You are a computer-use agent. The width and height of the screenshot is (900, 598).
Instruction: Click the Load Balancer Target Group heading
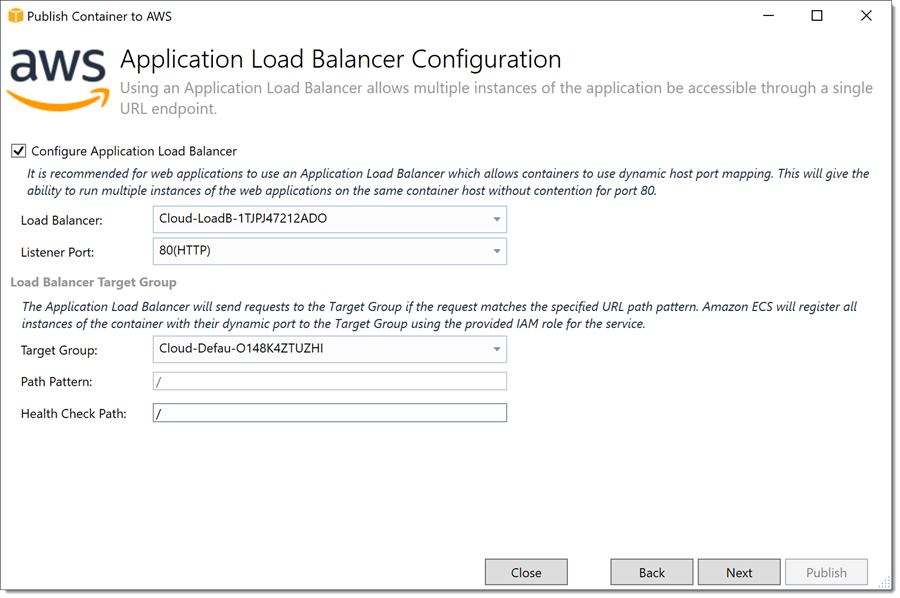(94, 282)
